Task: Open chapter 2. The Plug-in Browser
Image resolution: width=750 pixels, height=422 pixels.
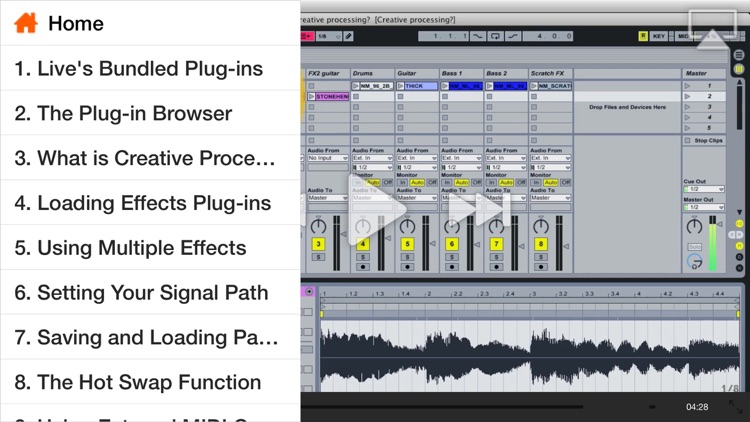Action: coord(150,113)
